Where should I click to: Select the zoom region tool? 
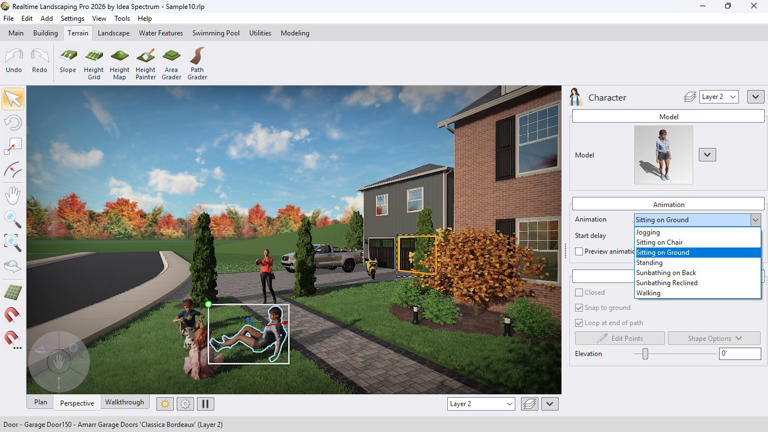(x=13, y=242)
